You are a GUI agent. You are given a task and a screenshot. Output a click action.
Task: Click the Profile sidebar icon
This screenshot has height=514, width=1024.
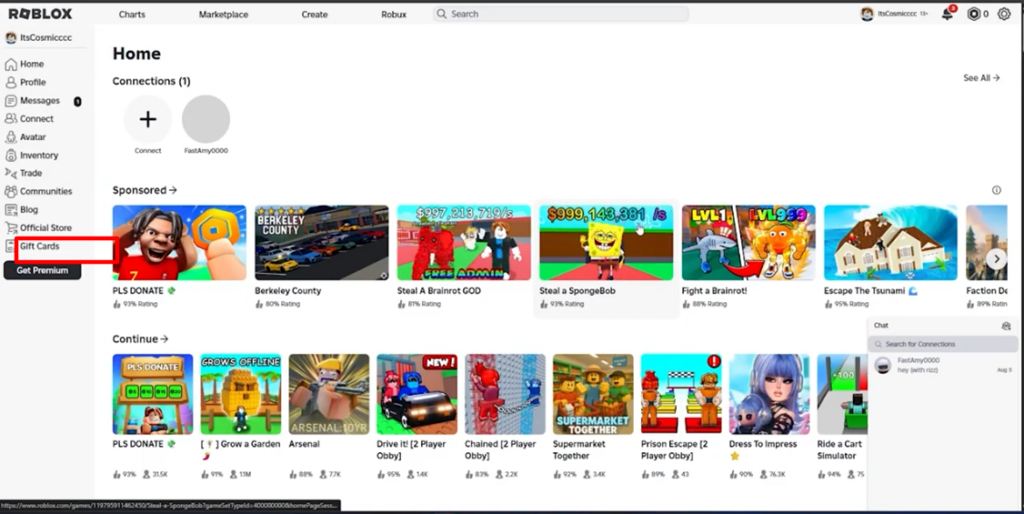pyautogui.click(x=11, y=82)
